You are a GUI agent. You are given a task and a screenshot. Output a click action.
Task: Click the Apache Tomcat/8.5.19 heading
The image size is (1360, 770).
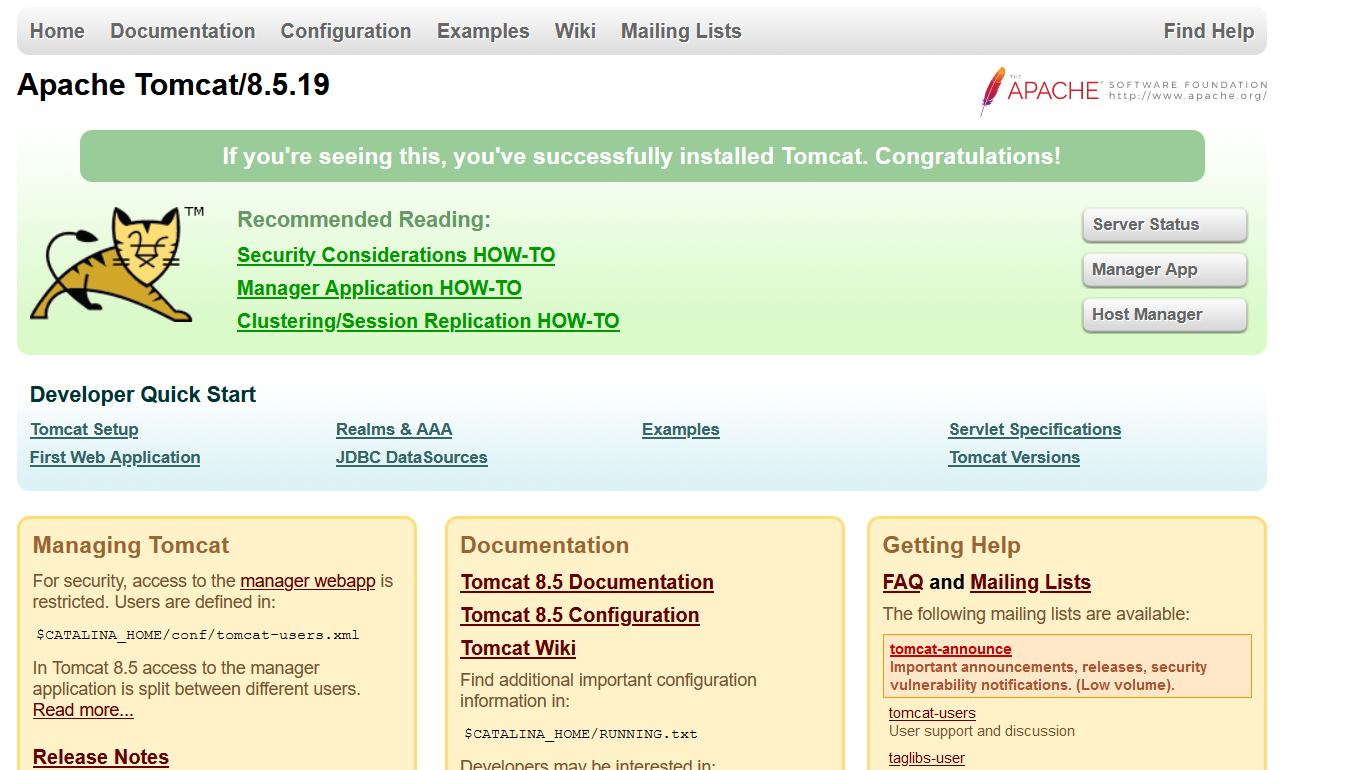pyautogui.click(x=173, y=85)
